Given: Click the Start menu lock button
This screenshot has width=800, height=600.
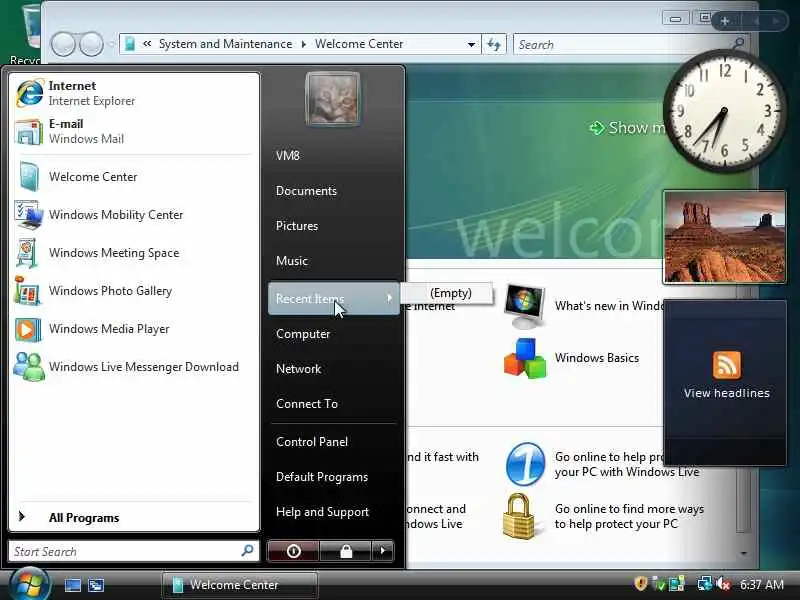Looking at the screenshot, I should [346, 551].
